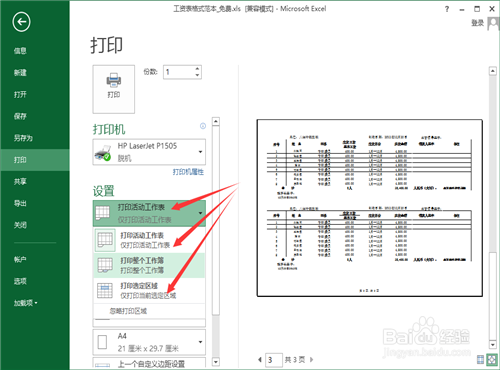Open the custom margins settings dropdown
Image resolution: width=500 pixels, height=370 pixels.
pyautogui.click(x=149, y=363)
